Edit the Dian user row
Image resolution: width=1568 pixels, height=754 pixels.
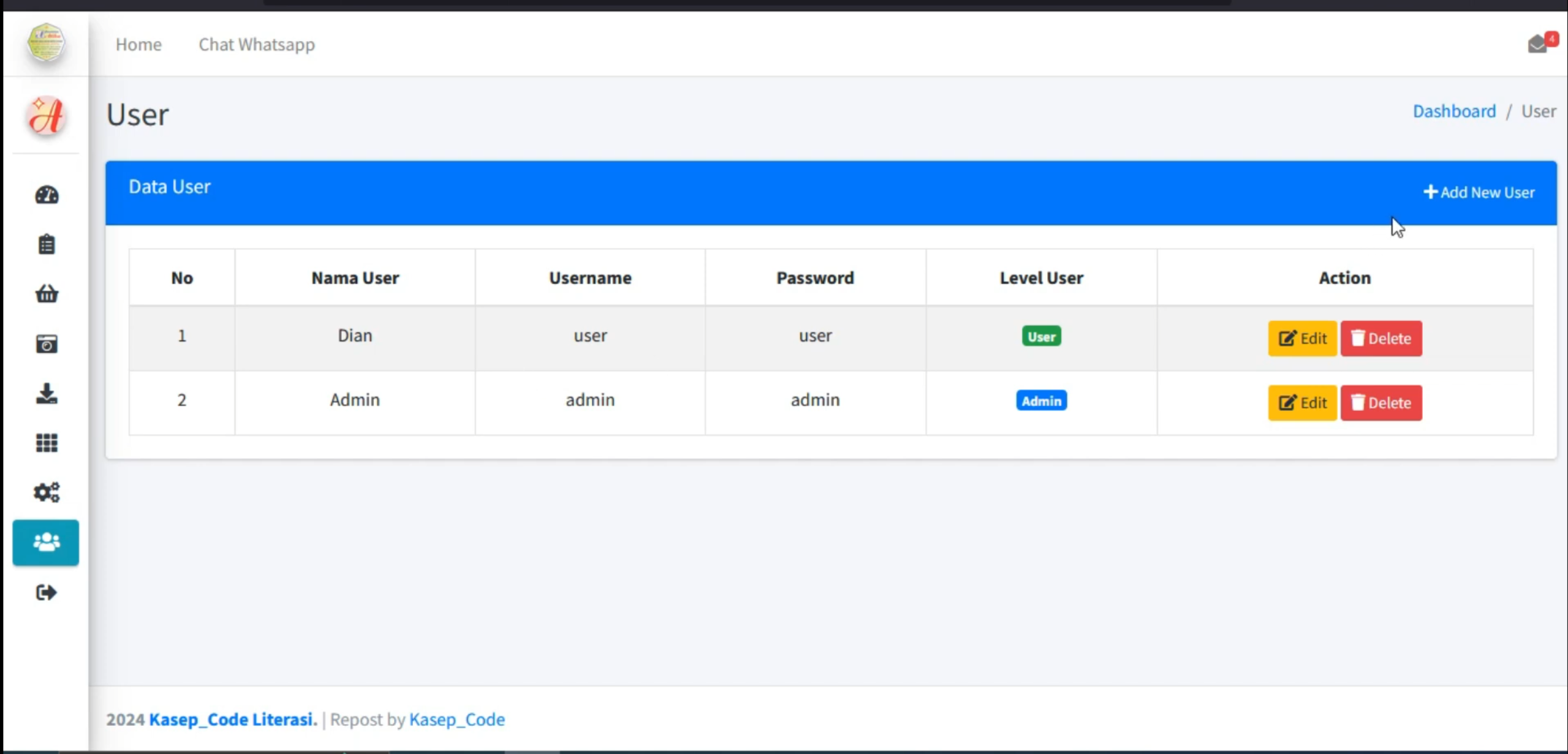point(1302,338)
